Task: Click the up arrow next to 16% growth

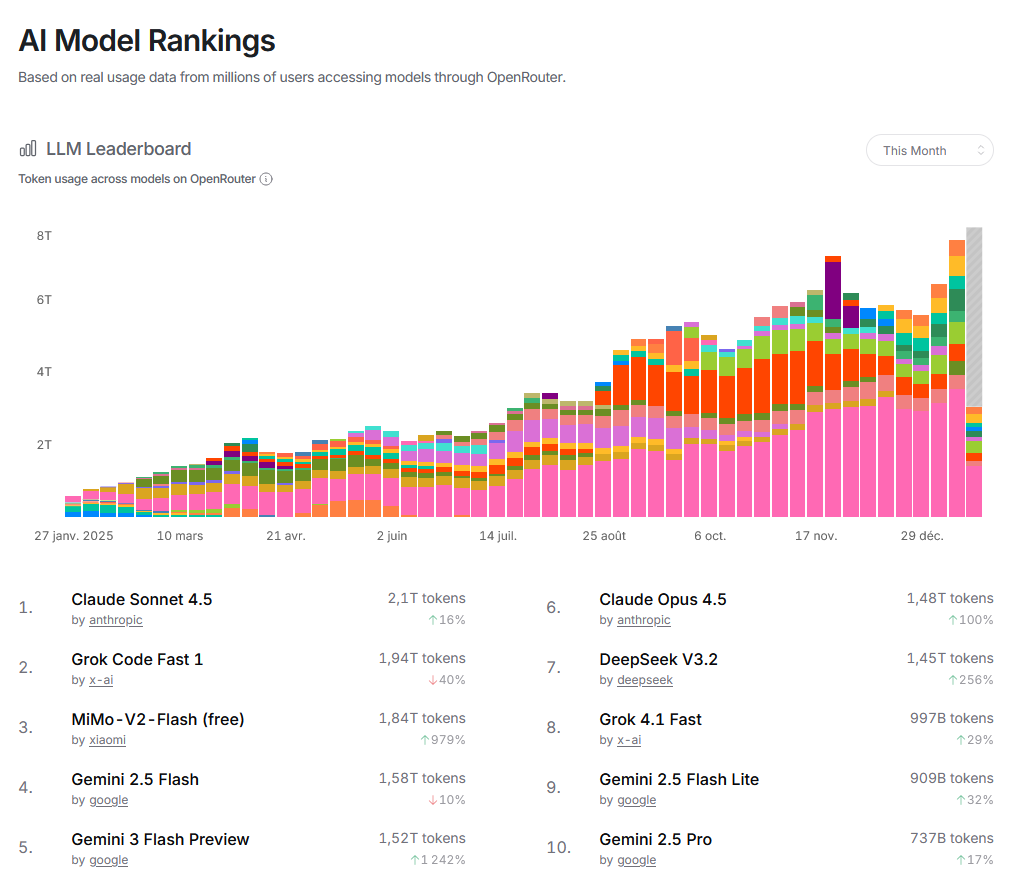Action: (x=433, y=620)
